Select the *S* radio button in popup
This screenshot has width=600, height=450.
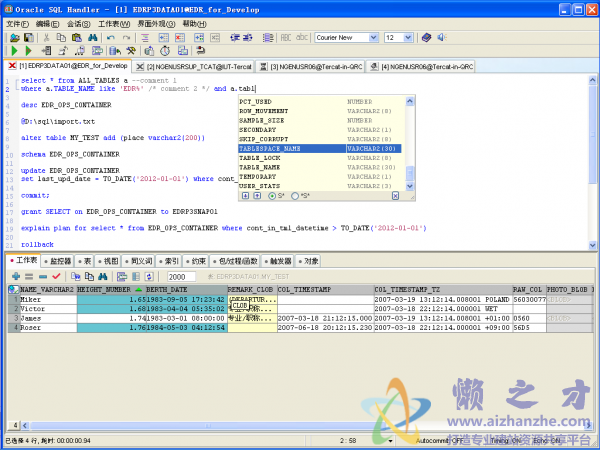pos(295,196)
